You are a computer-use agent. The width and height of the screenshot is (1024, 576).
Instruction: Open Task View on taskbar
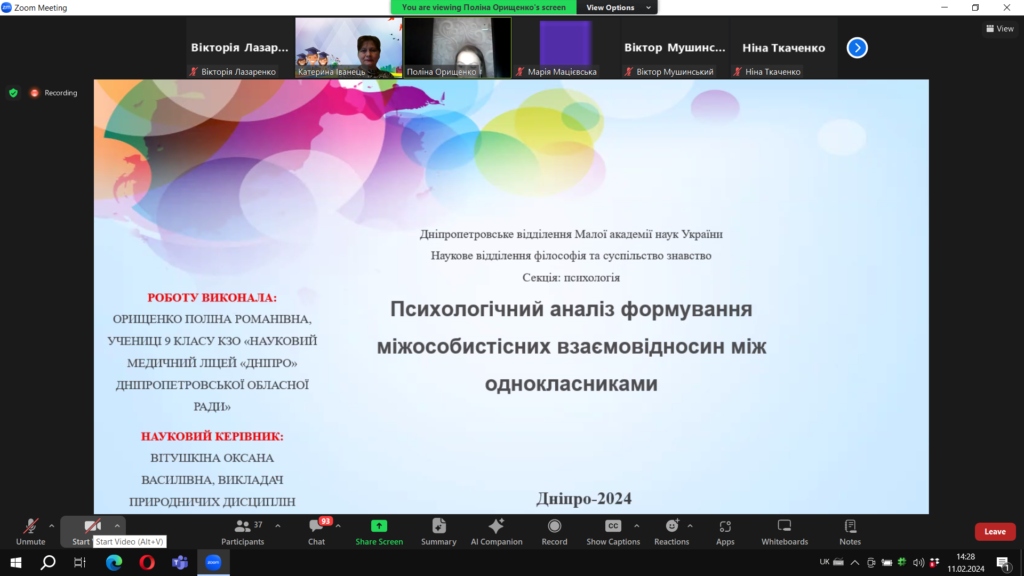click(80, 562)
